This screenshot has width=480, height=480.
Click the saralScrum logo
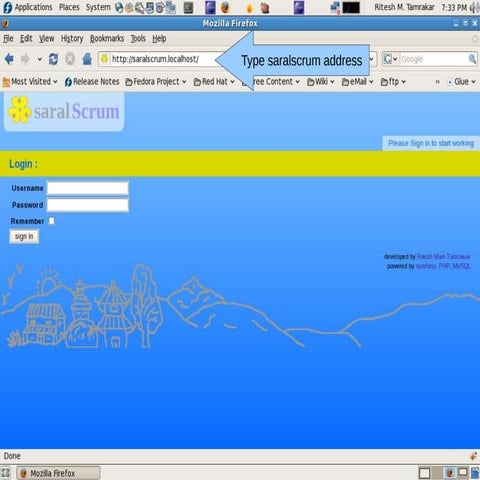[64, 111]
